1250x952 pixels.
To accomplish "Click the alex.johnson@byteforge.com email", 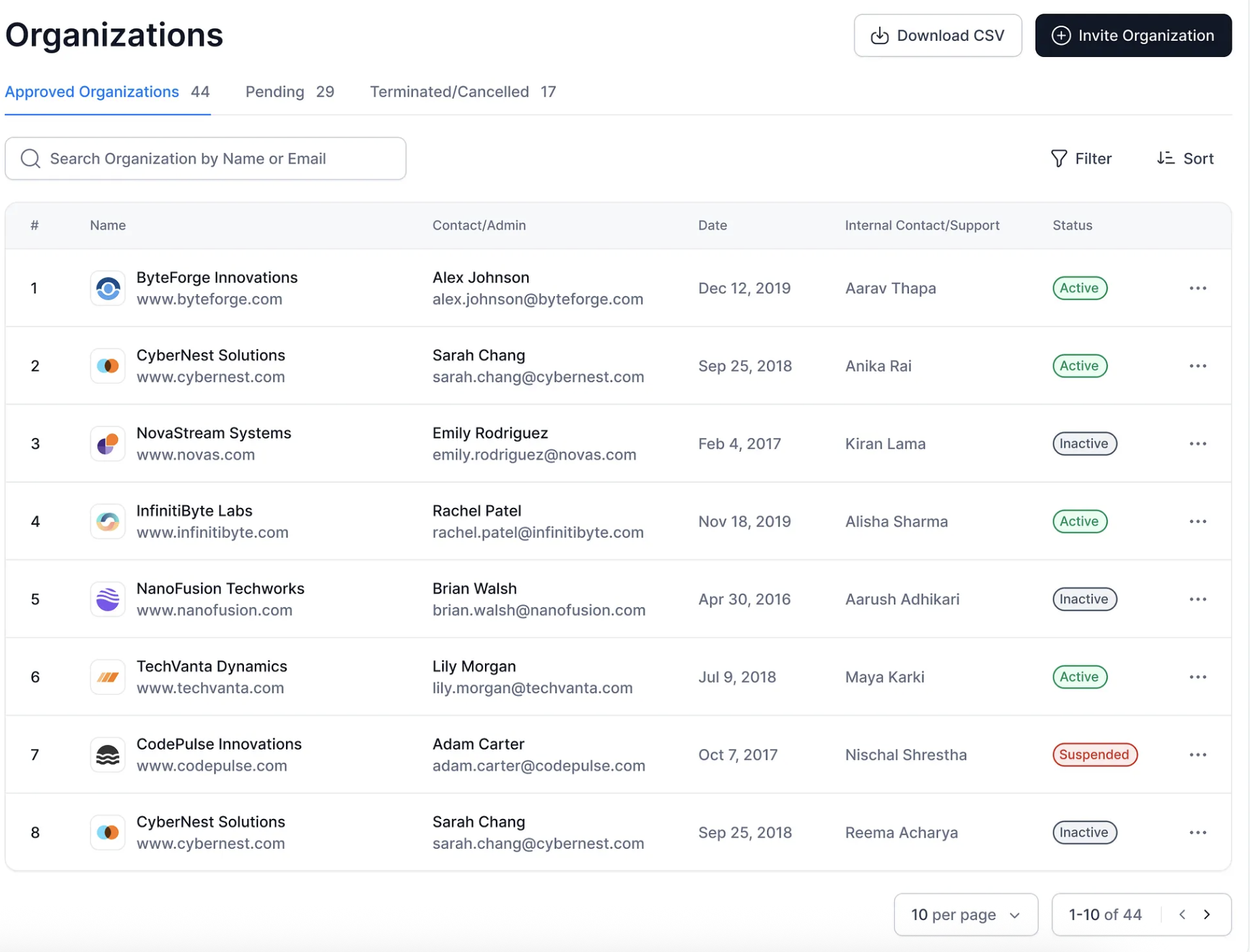I will (x=537, y=299).
